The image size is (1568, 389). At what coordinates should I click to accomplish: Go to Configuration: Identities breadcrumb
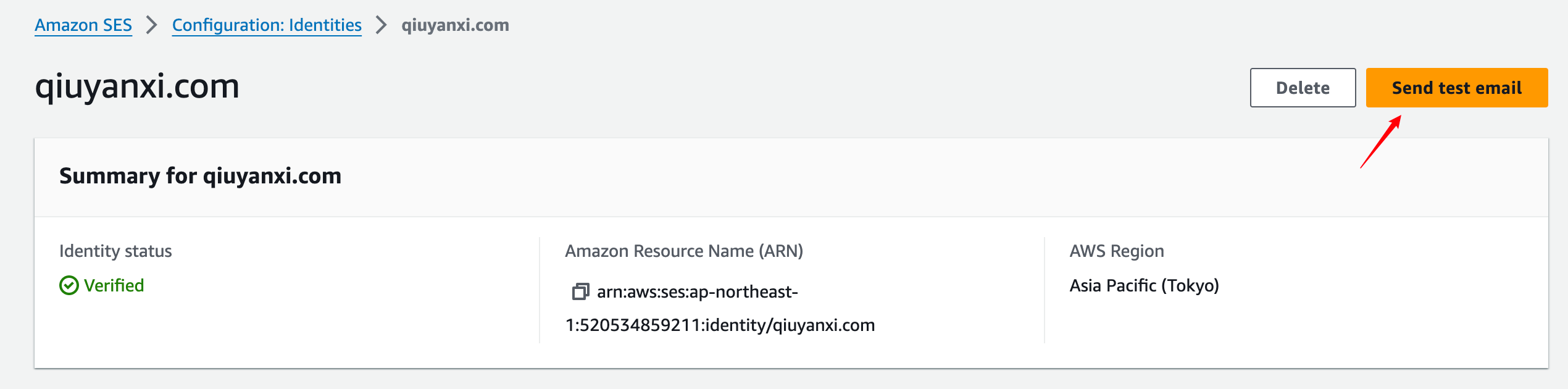click(267, 25)
